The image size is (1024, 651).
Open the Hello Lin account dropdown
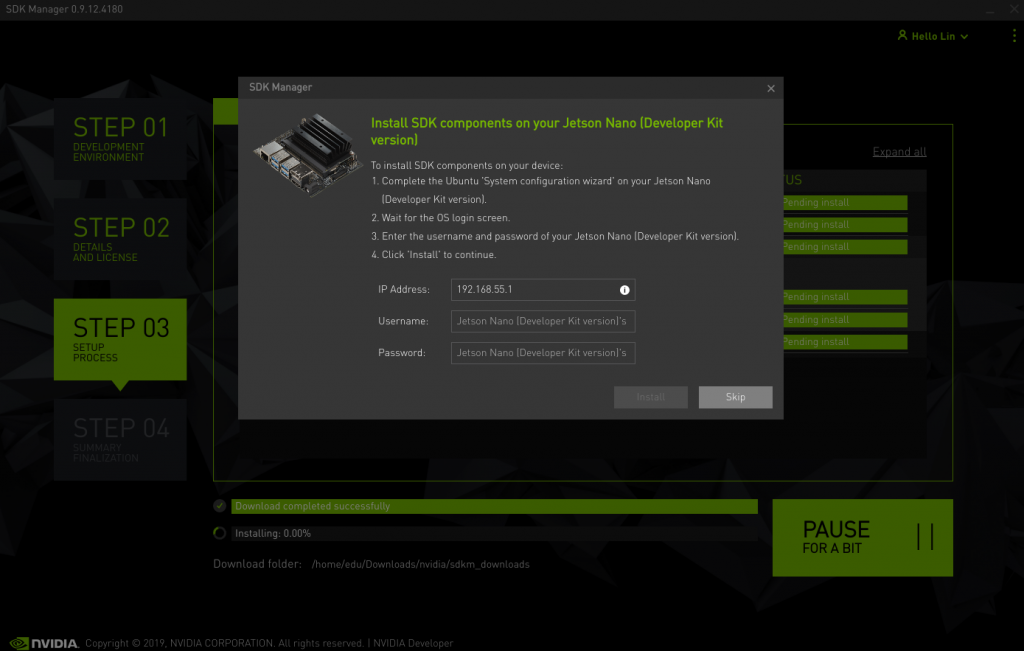(933, 36)
